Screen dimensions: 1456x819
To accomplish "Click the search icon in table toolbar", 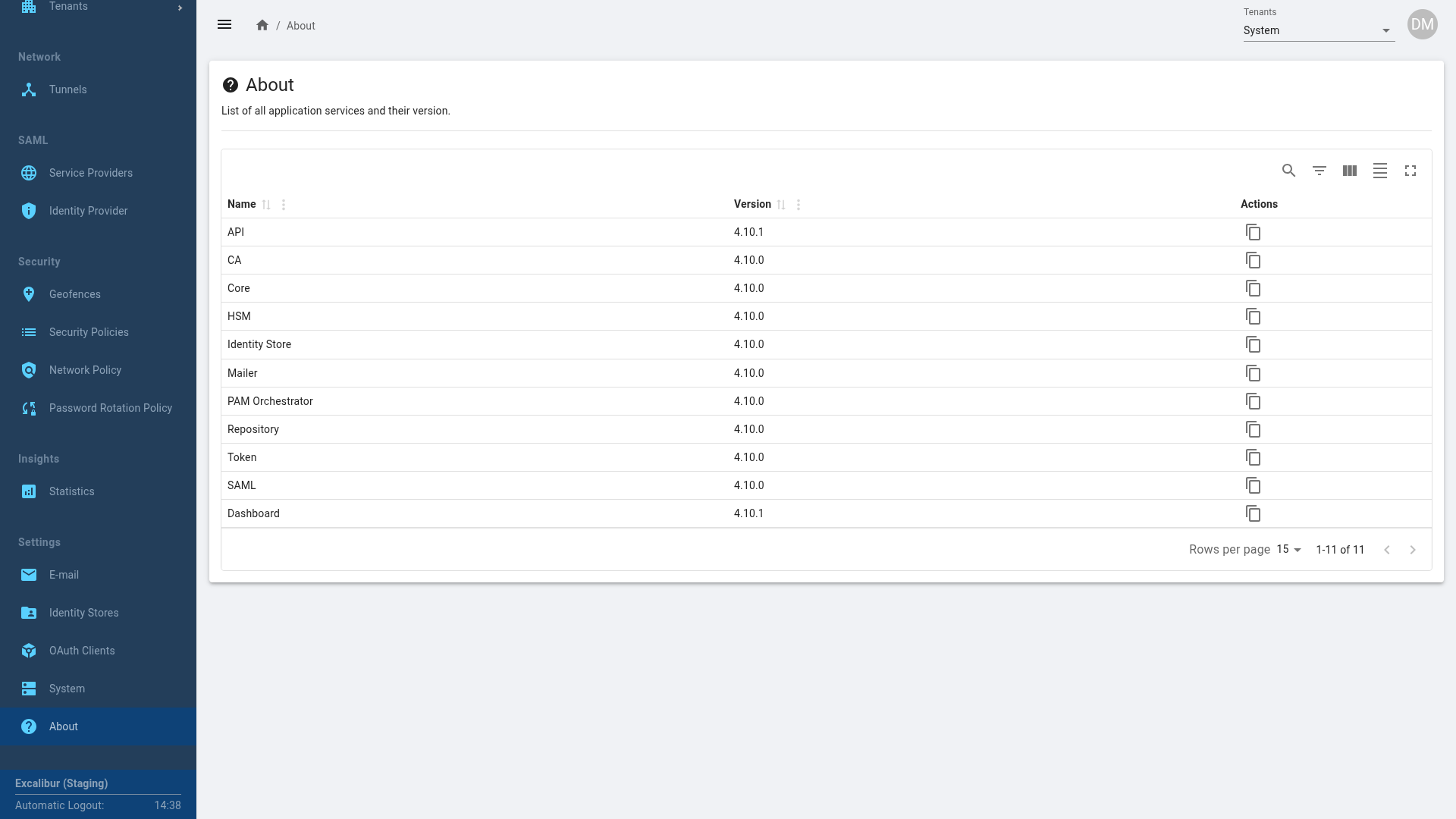I will click(1288, 171).
